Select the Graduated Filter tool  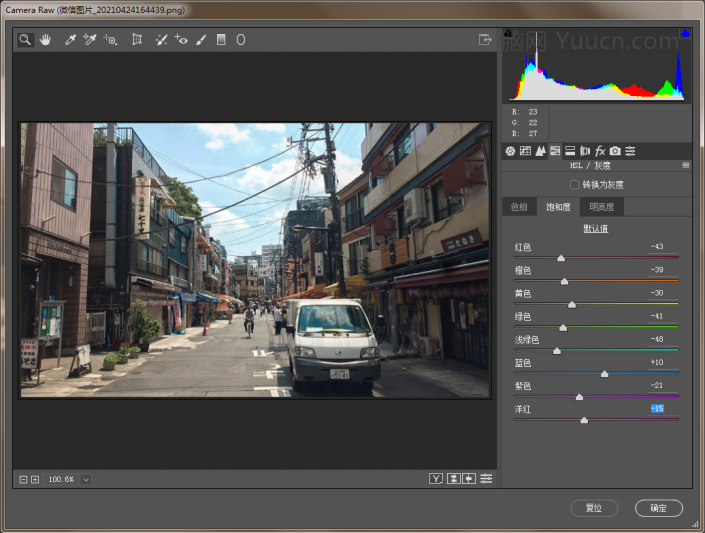tap(221, 40)
